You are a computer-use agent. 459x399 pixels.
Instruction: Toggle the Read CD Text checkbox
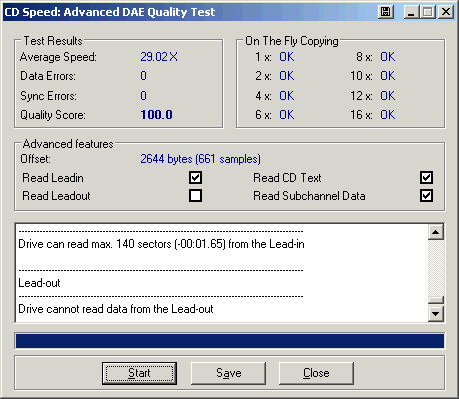point(426,177)
